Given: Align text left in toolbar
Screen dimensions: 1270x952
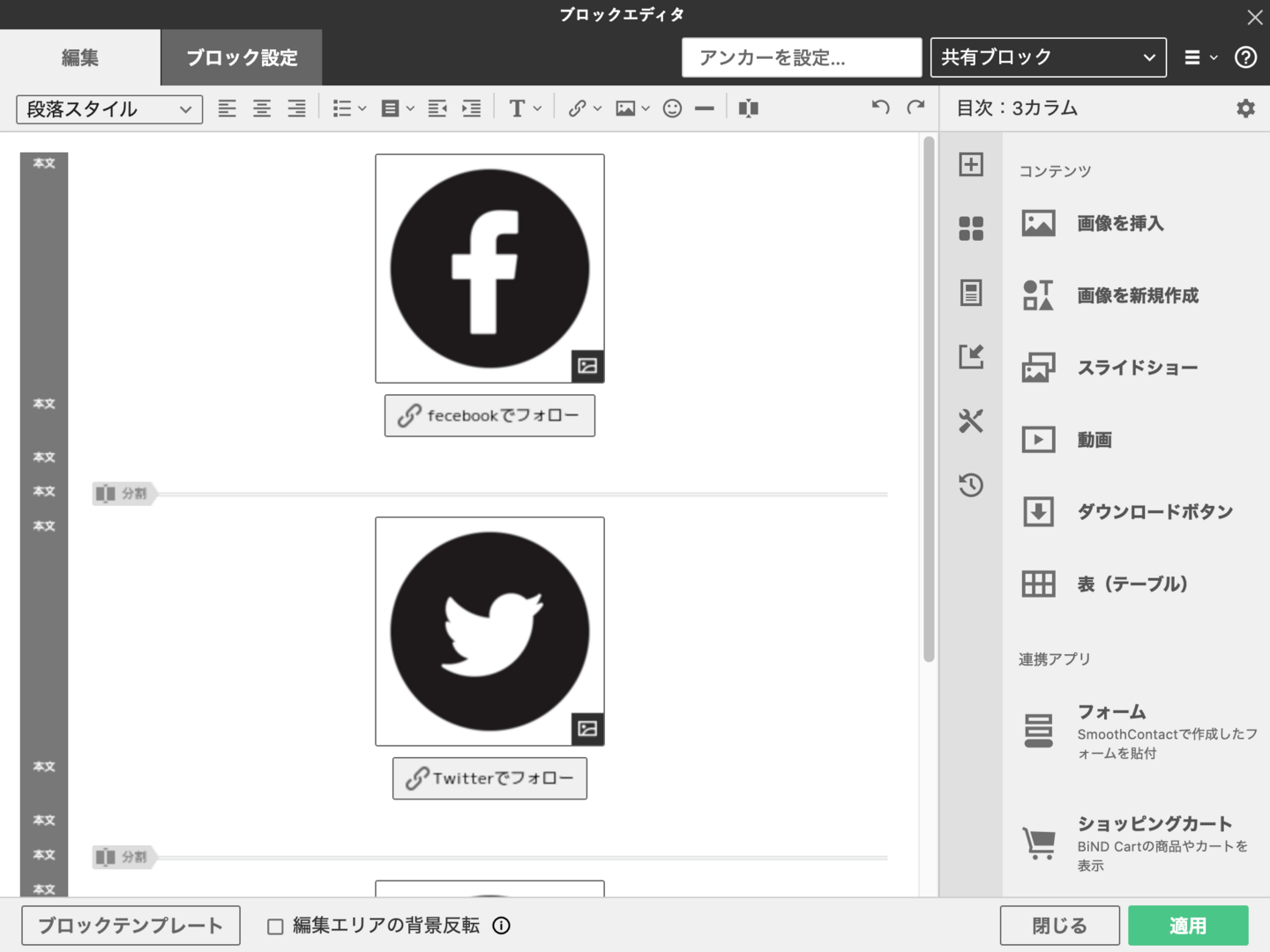Looking at the screenshot, I should 227,108.
